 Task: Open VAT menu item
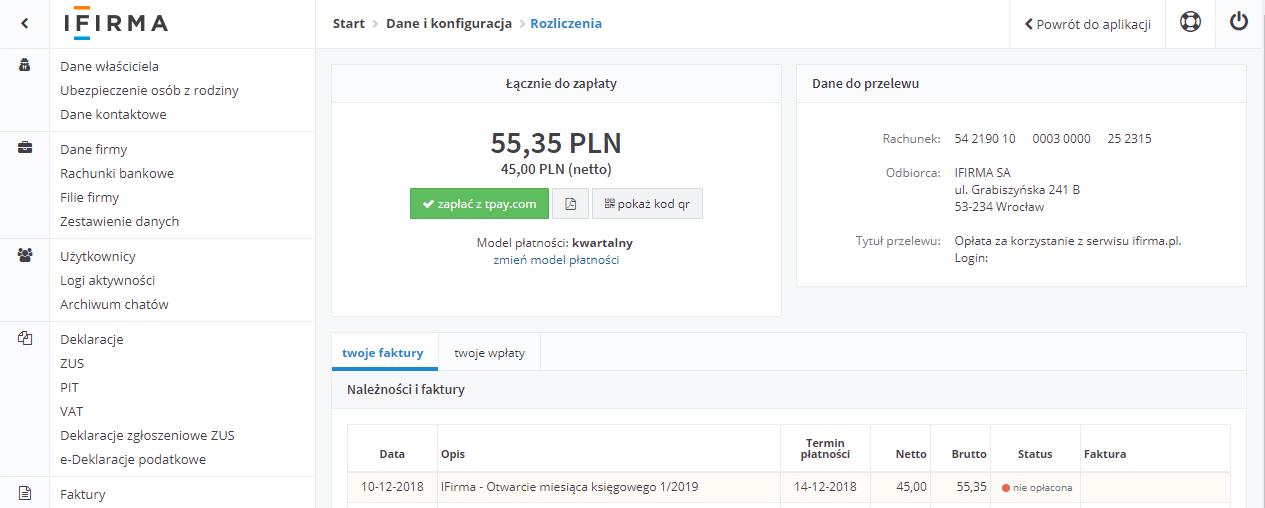coord(71,411)
